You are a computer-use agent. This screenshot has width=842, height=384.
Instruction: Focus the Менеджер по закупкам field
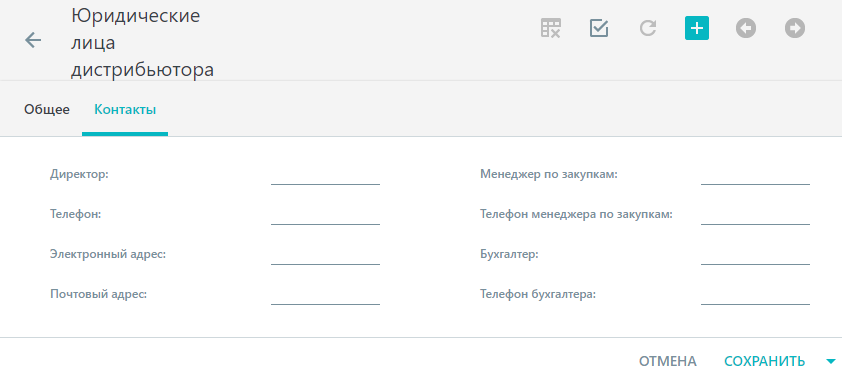tap(756, 175)
